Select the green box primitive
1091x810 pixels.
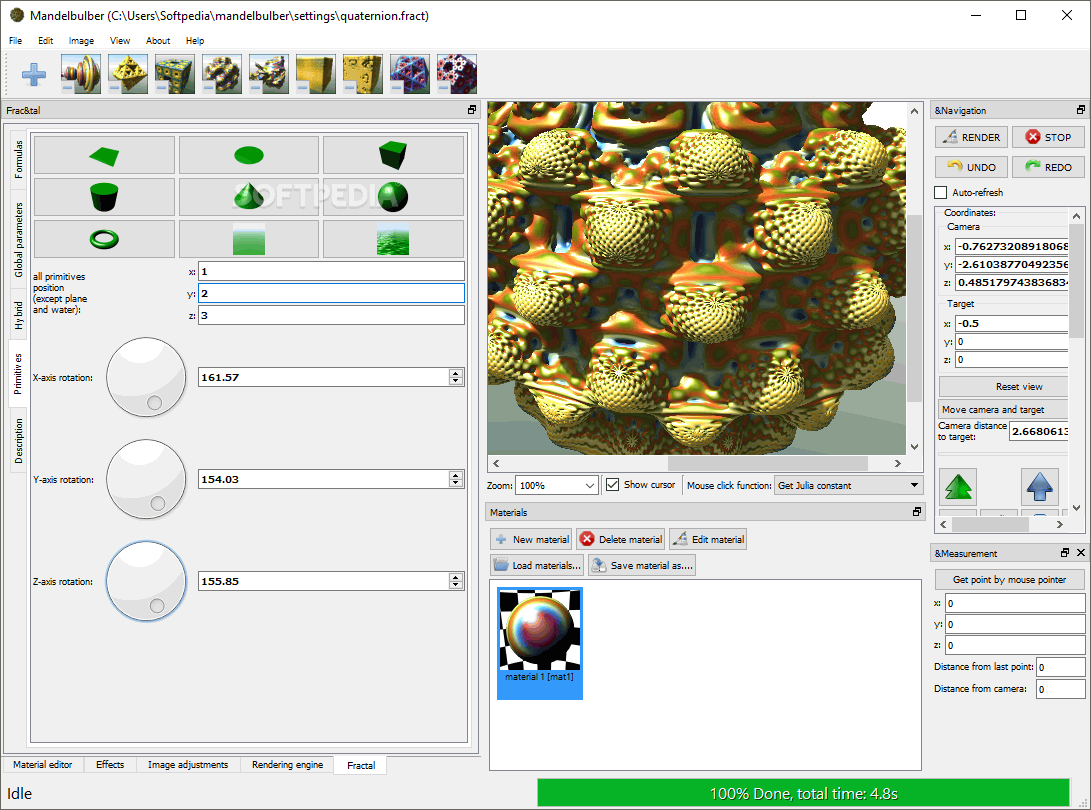[393, 155]
